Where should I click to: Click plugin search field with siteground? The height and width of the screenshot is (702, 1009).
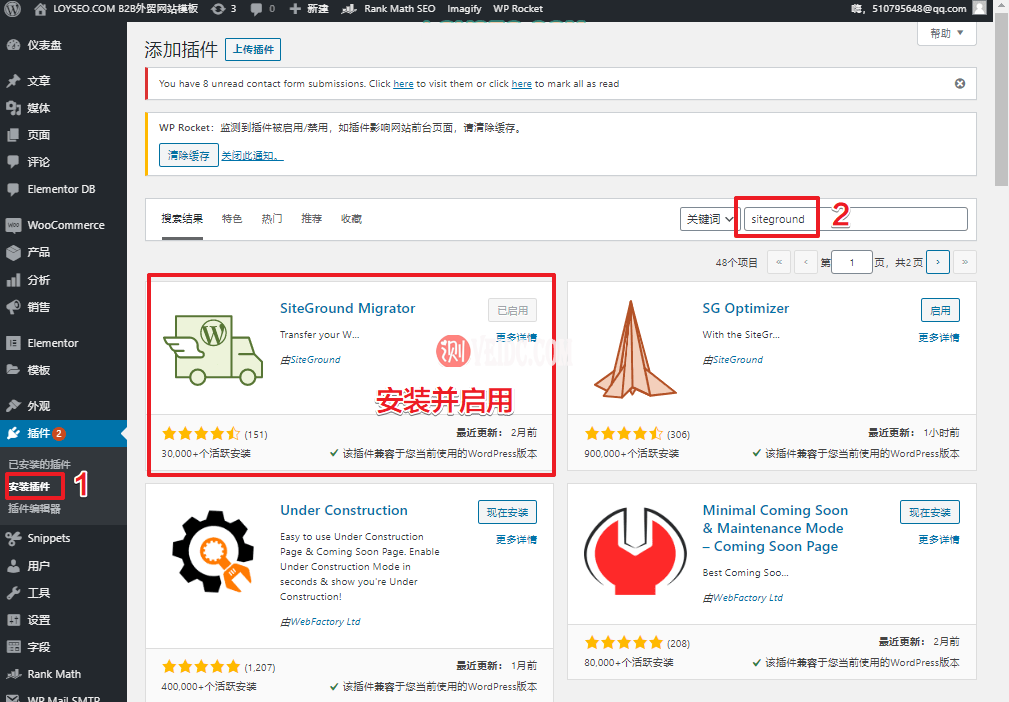coord(855,219)
